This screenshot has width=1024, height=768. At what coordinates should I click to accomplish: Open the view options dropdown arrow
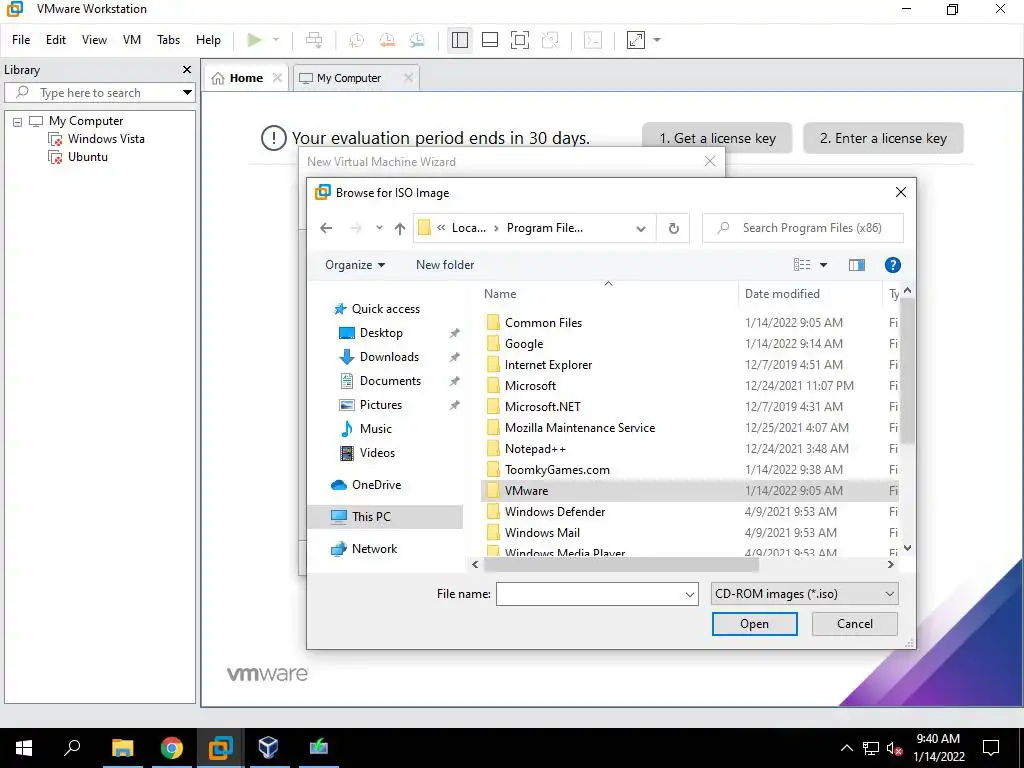click(x=824, y=264)
